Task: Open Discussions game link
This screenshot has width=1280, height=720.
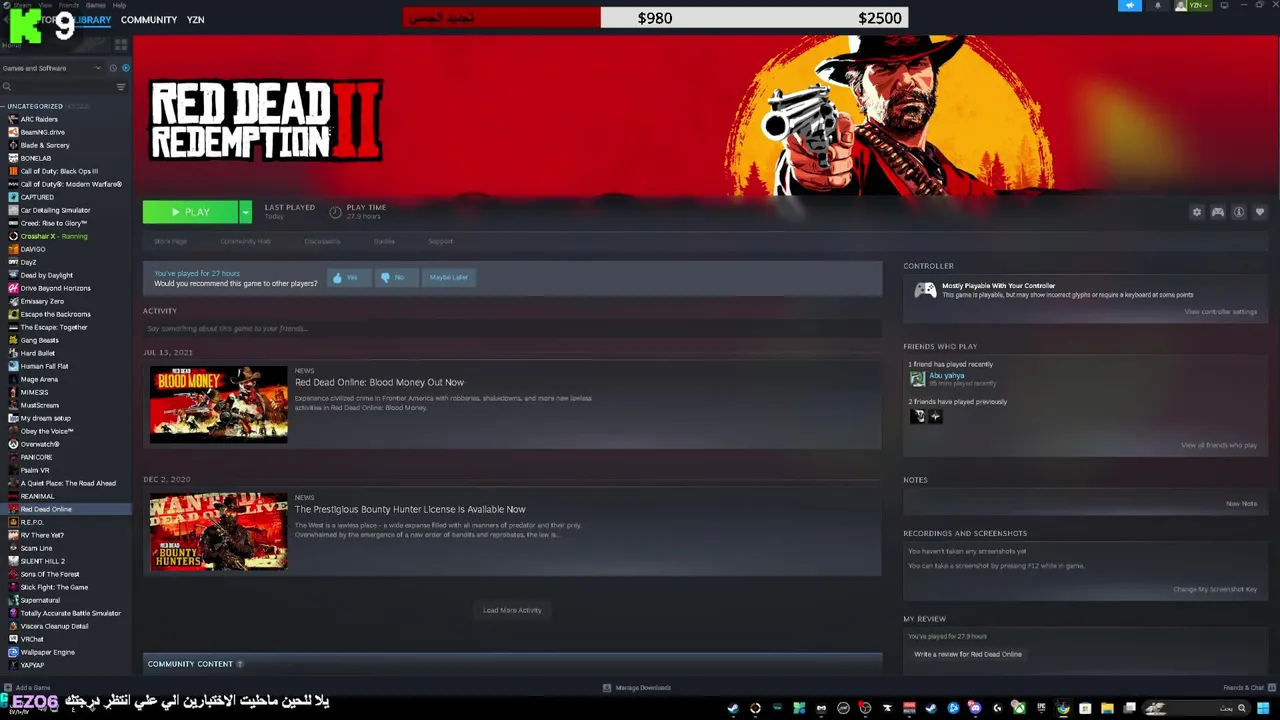Action: tap(322, 241)
